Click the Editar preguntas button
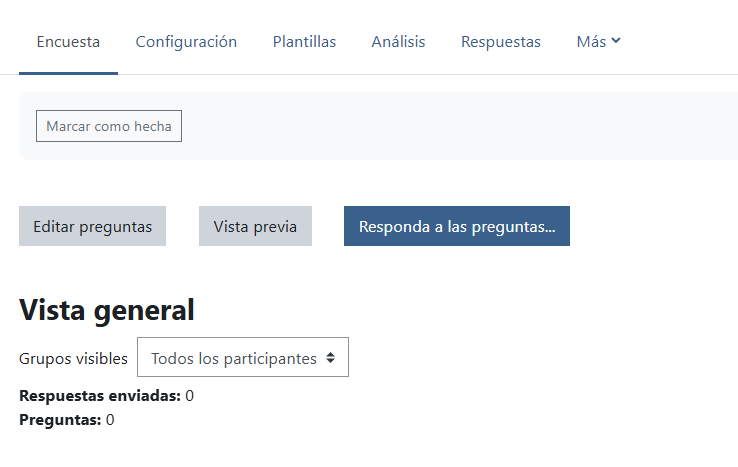 (x=92, y=226)
